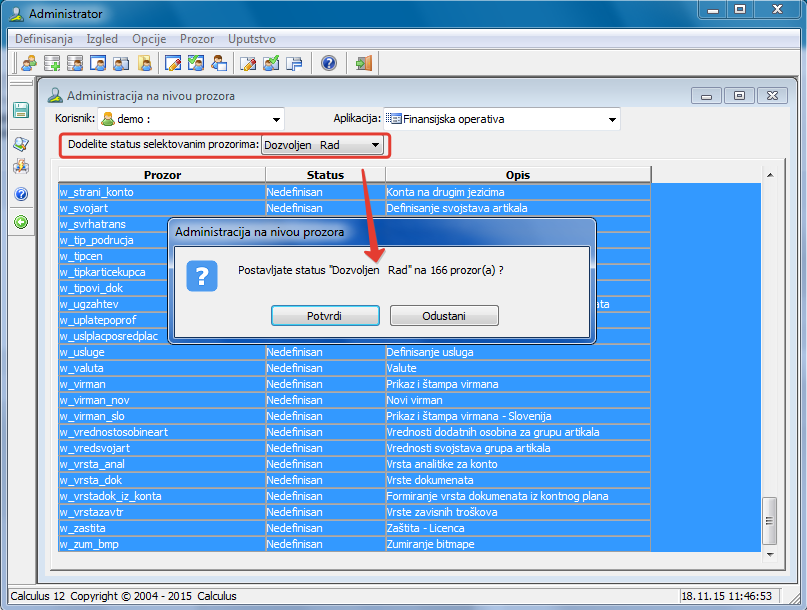This screenshot has width=807, height=610.
Task: Click the w_vrsta_dok row name
Action: click(91, 480)
